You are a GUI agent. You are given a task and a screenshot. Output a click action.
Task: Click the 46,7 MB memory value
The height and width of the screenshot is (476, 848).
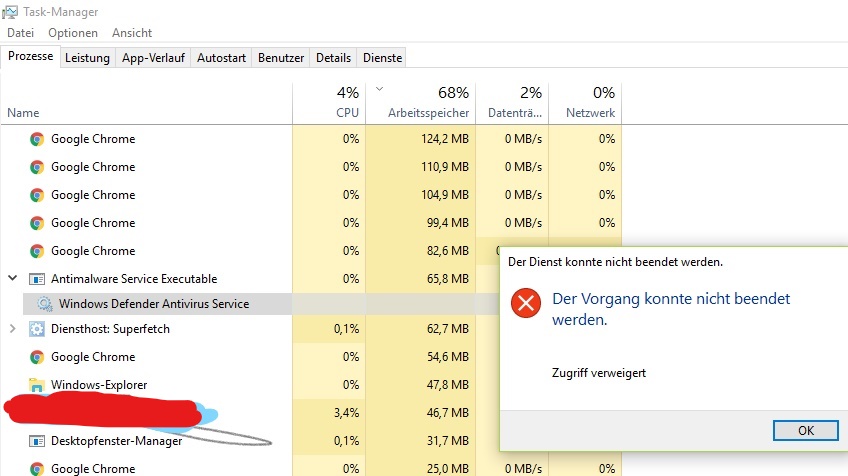448,413
